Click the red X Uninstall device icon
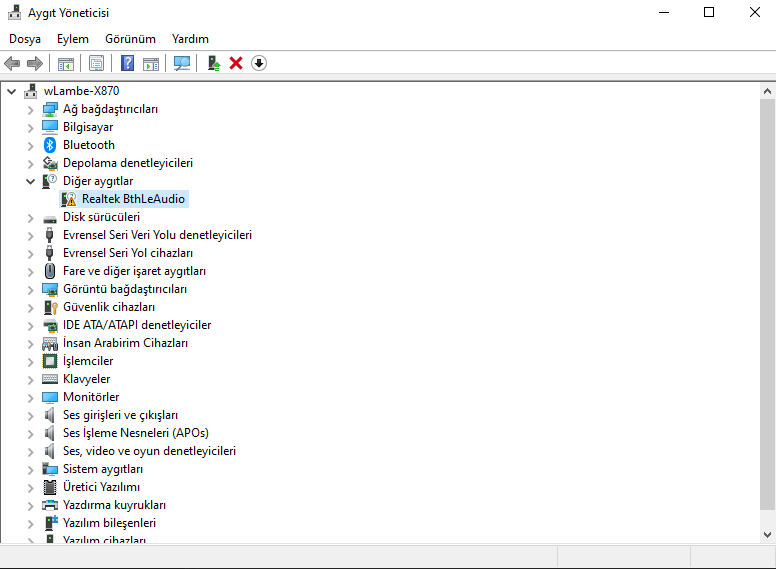Image resolution: width=776 pixels, height=569 pixels. point(236,63)
